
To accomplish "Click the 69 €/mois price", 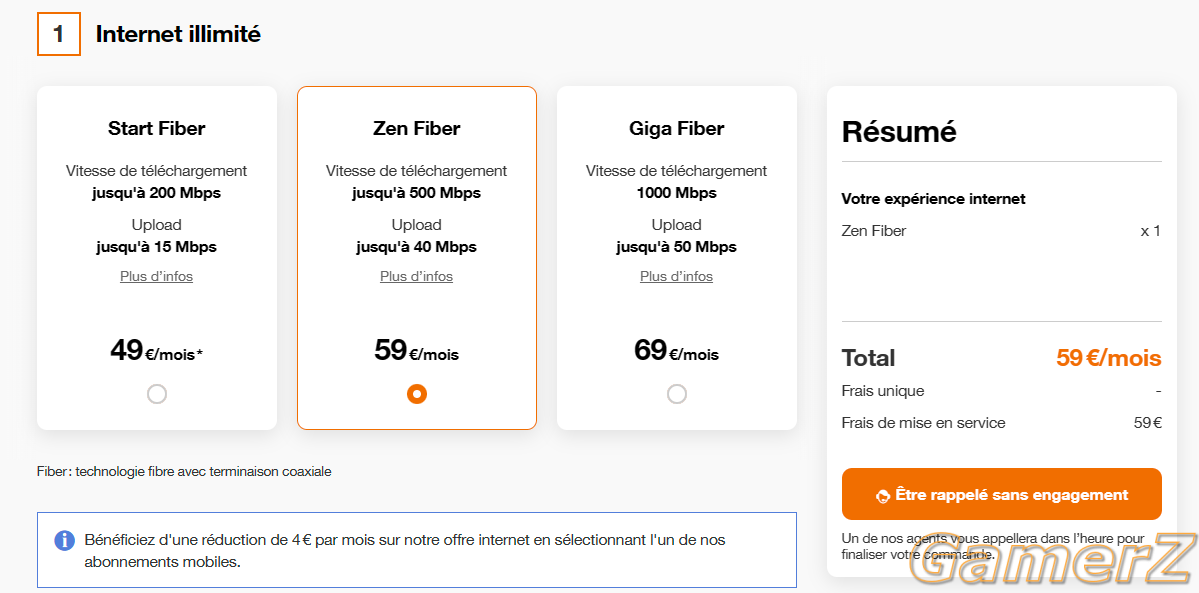I will coord(677,350).
